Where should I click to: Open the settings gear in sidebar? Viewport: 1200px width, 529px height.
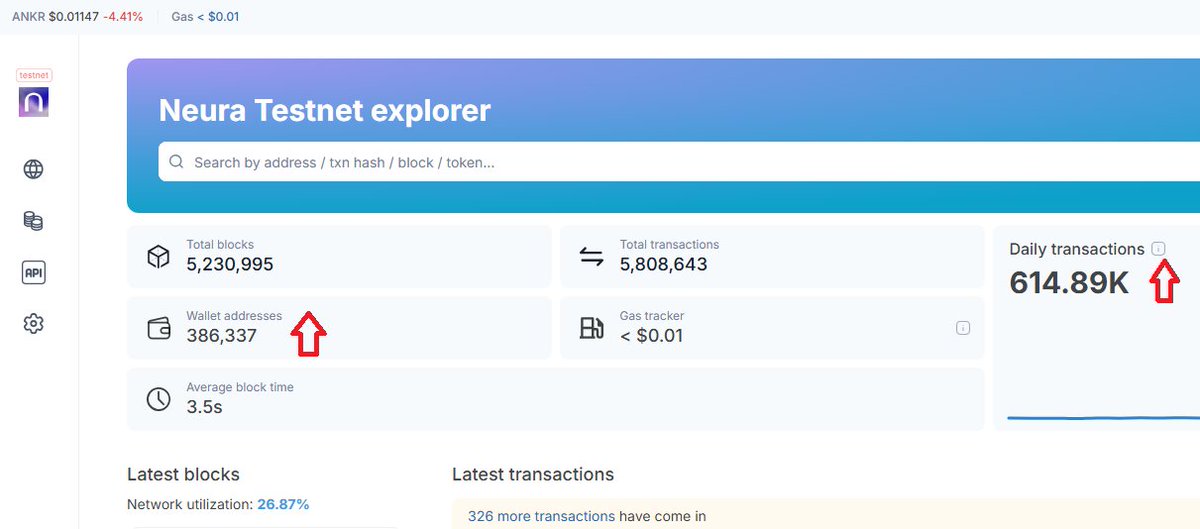pyautogui.click(x=33, y=324)
